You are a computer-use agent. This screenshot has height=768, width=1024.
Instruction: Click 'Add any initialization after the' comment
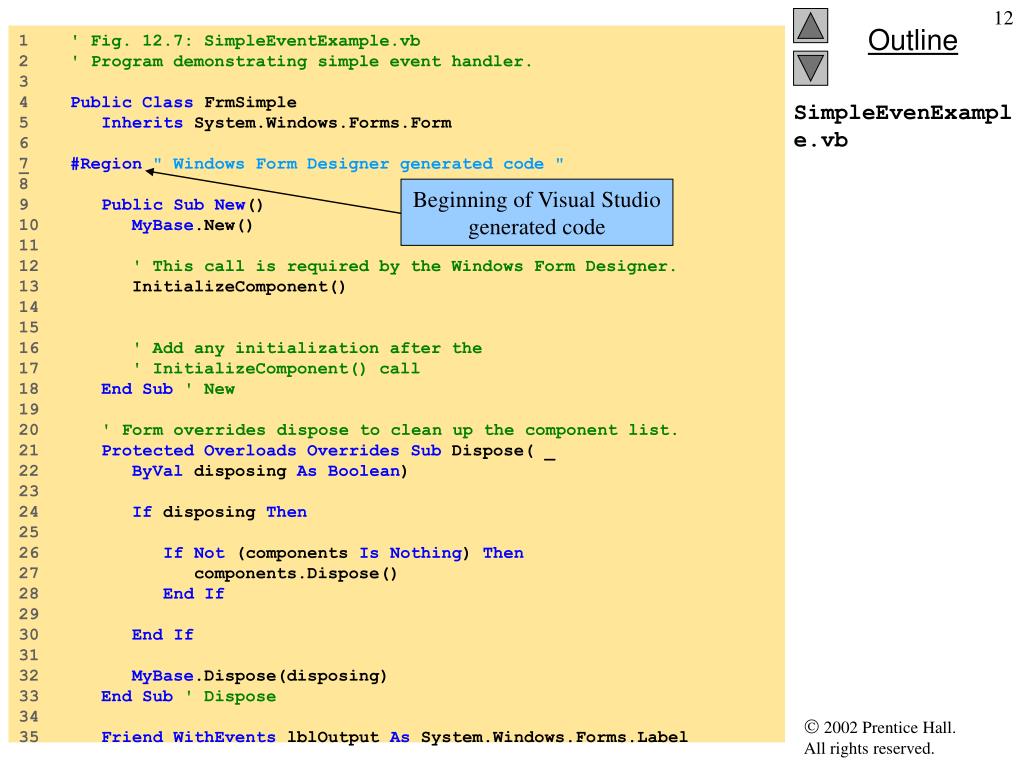pos(308,348)
